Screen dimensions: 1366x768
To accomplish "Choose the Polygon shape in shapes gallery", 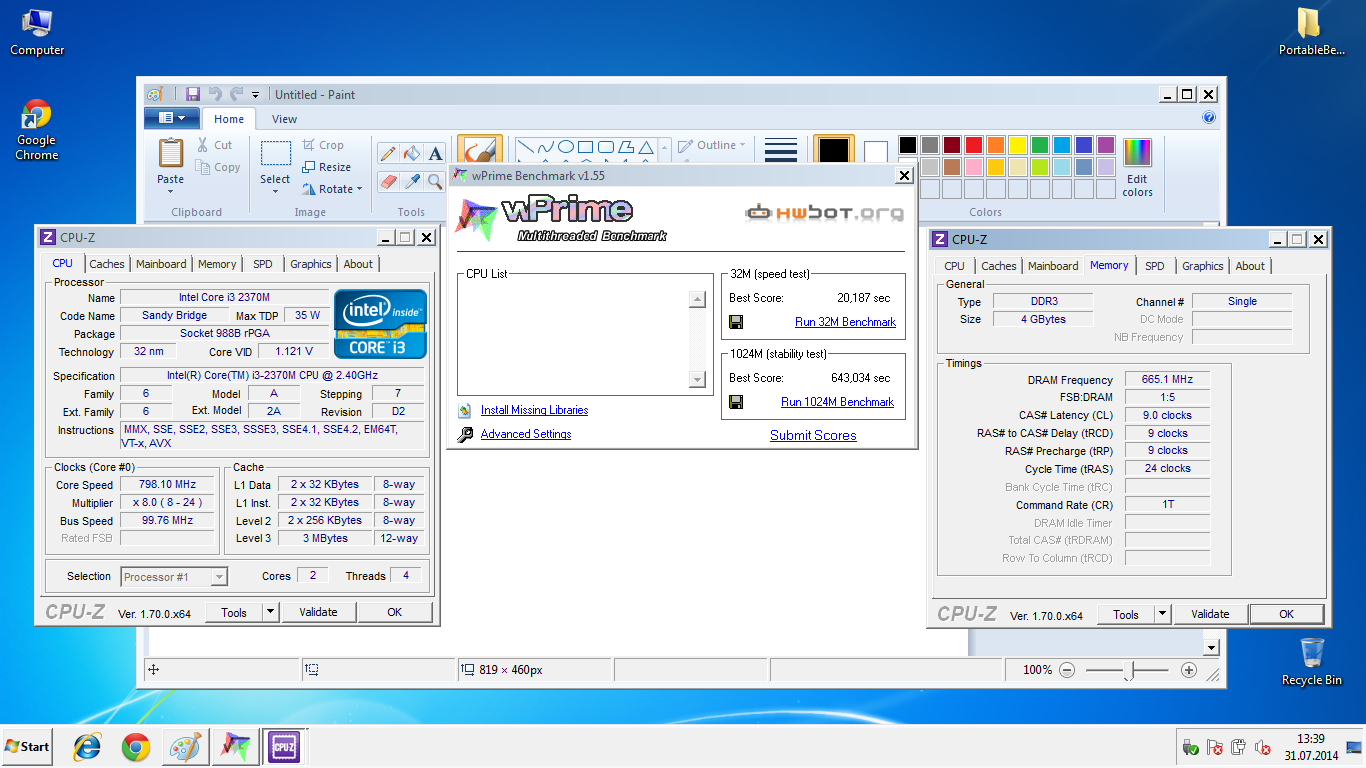I will 626,147.
